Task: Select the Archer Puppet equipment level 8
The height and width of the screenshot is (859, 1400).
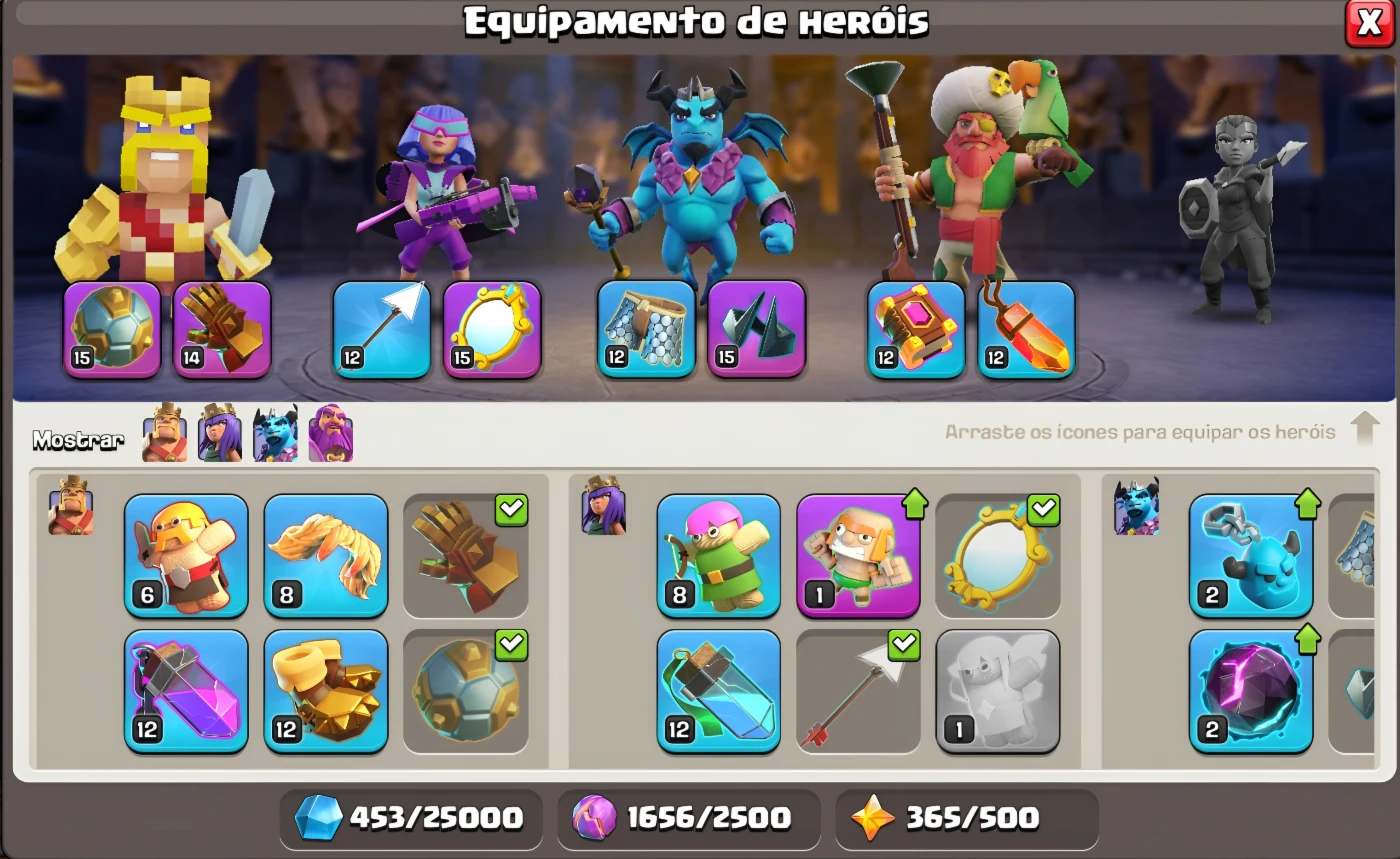Action: [719, 556]
